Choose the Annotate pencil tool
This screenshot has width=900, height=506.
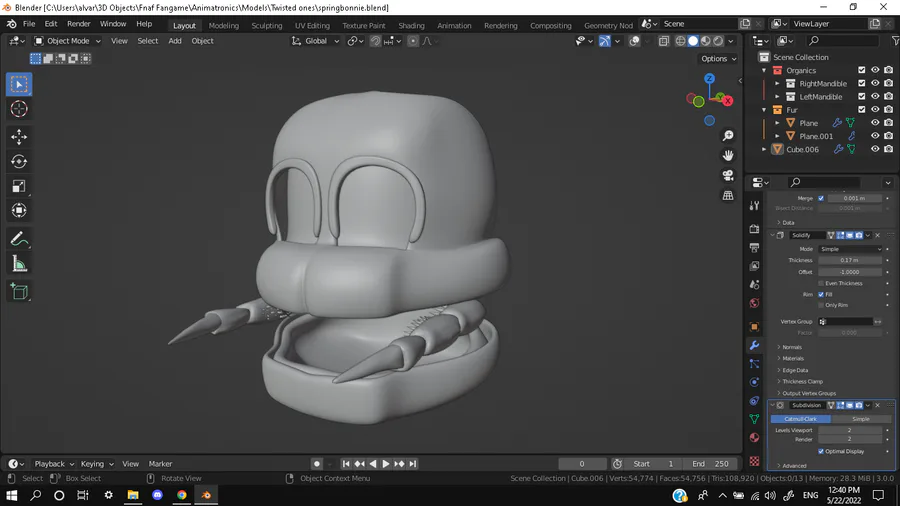(x=19, y=240)
